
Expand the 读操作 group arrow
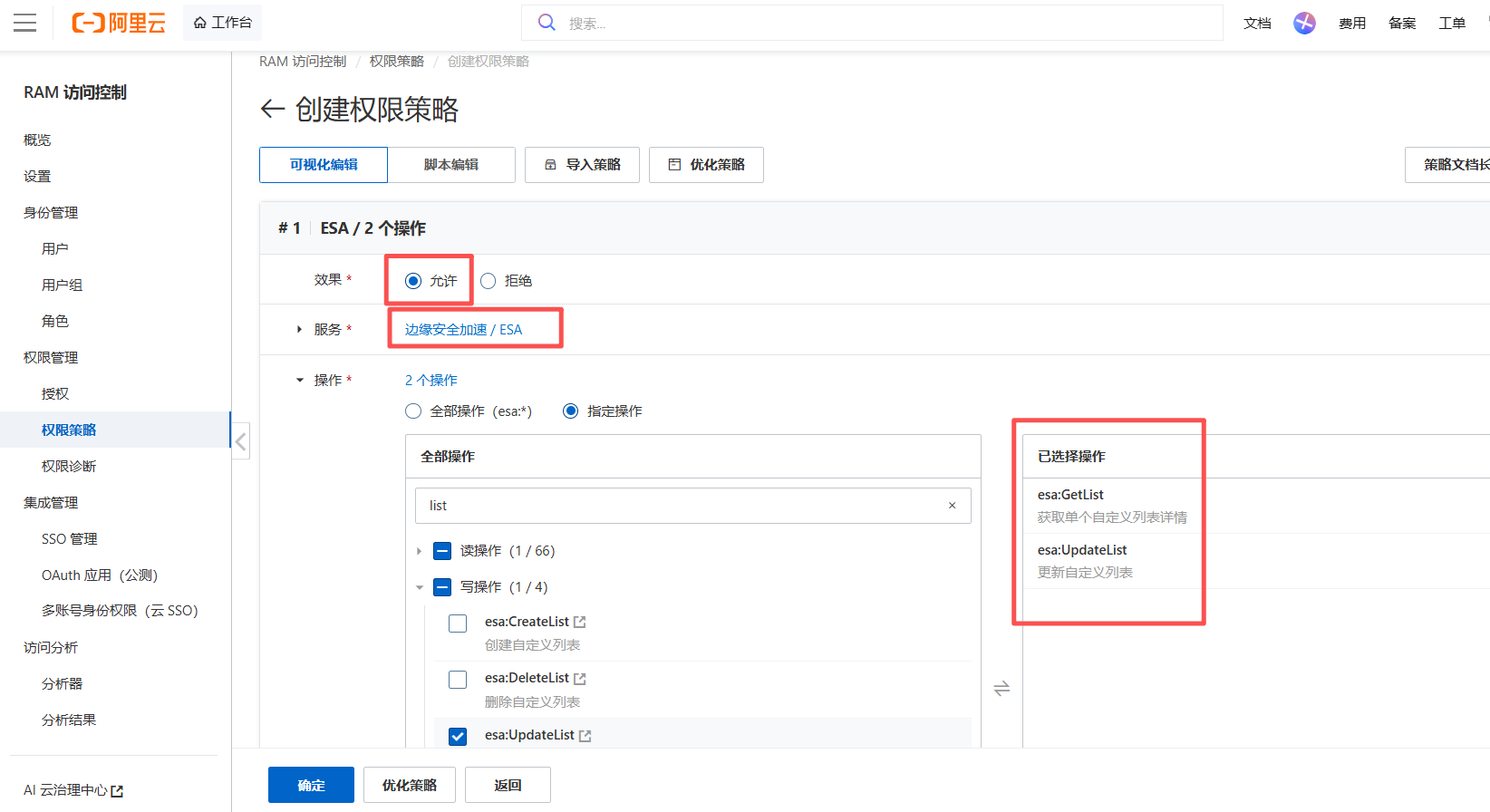[x=419, y=551]
